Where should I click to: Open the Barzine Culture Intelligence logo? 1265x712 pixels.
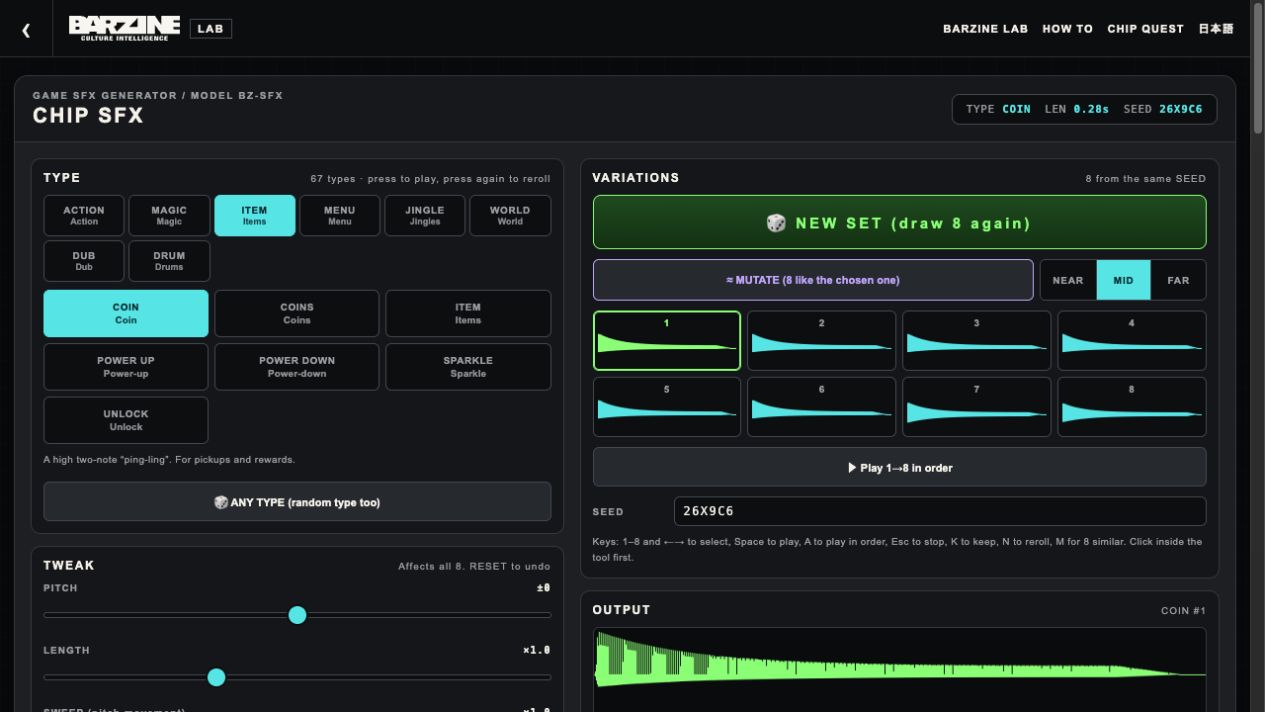[x=124, y=28]
